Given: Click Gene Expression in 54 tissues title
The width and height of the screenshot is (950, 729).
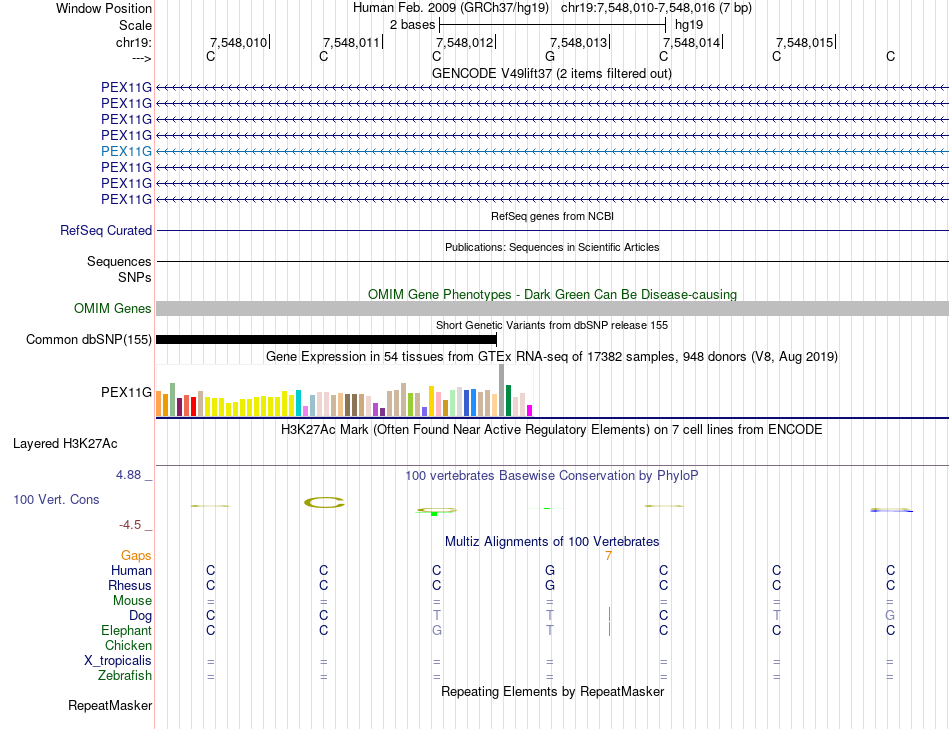Looking at the screenshot, I should (551, 356).
